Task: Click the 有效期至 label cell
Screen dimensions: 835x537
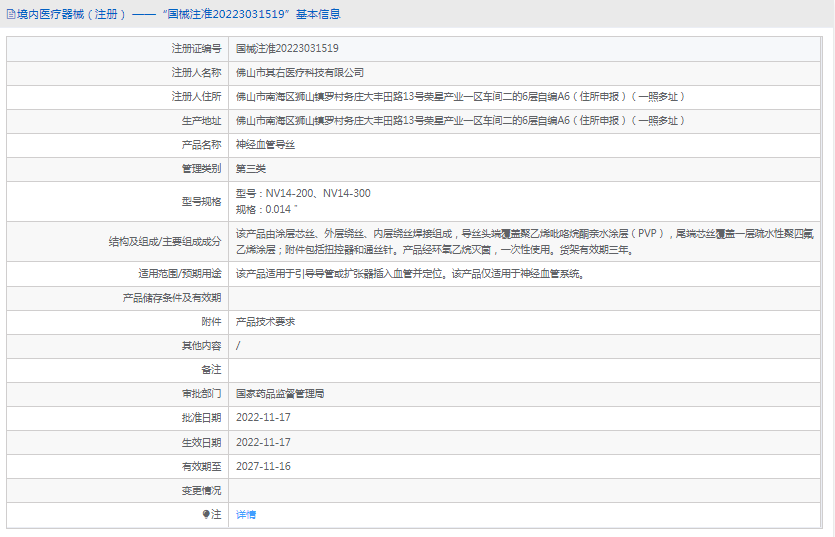Action: [118, 467]
